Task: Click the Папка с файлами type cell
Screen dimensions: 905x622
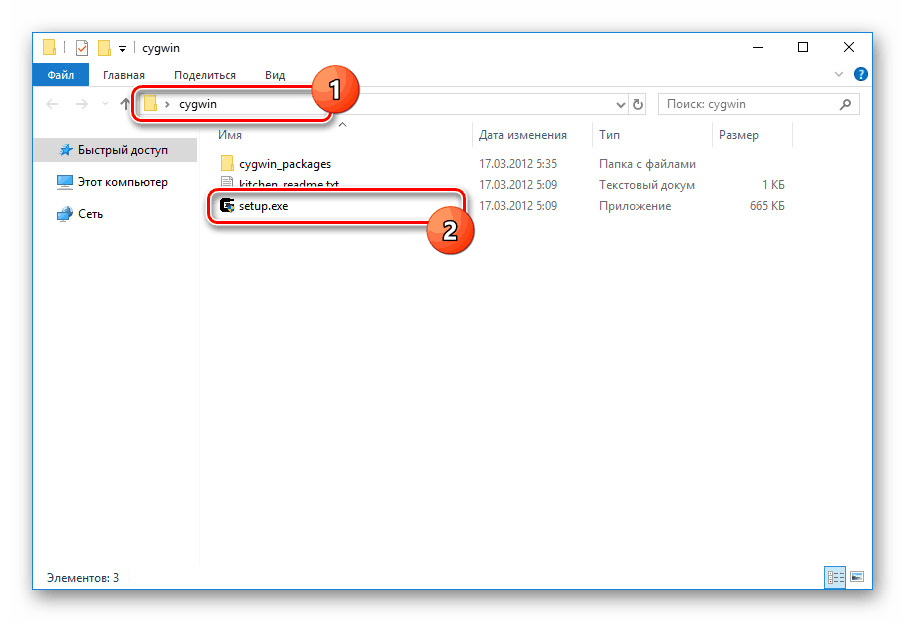Action: 647,164
